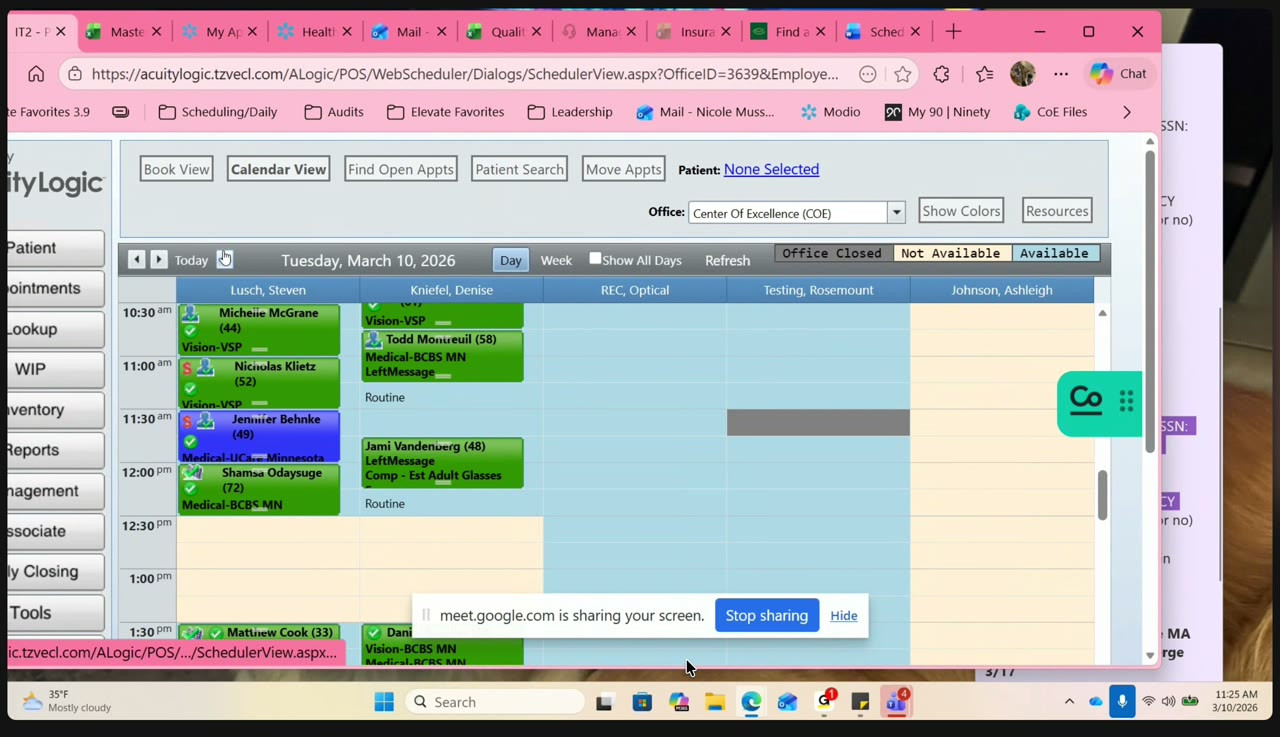Click Not Available legend swatch
The width and height of the screenshot is (1280, 737).
tap(951, 253)
